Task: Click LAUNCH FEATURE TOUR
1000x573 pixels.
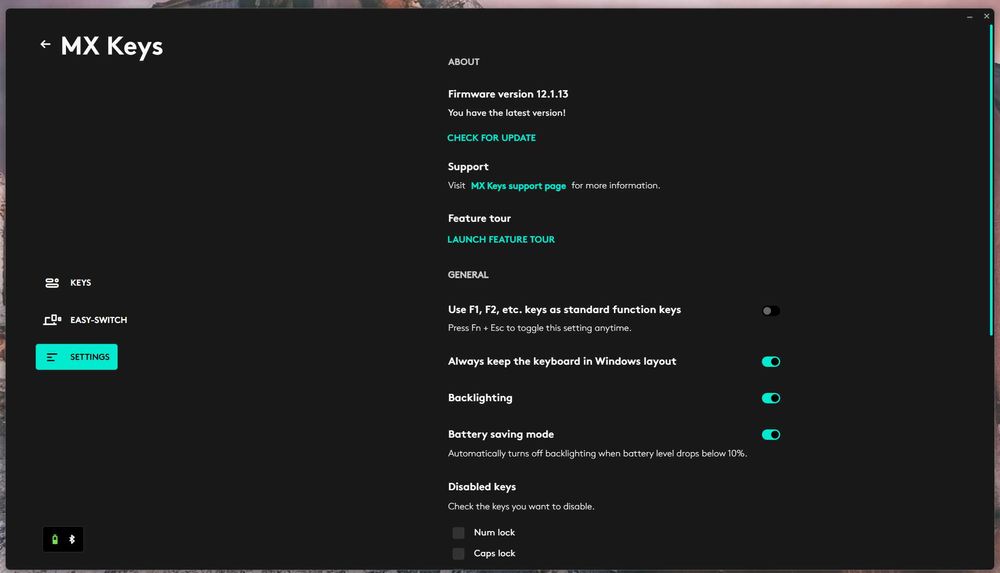Action: tap(501, 239)
